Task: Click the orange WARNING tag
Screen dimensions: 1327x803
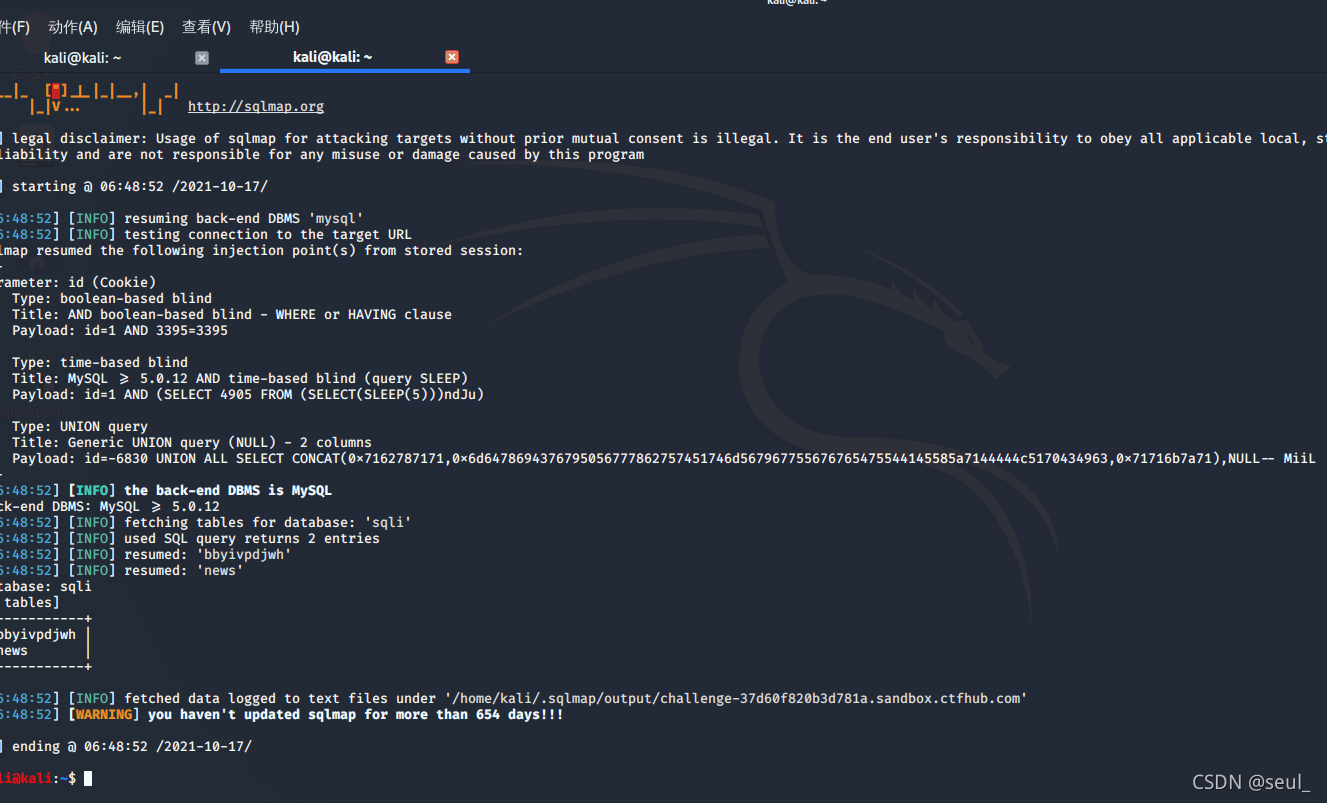Action: coord(104,714)
